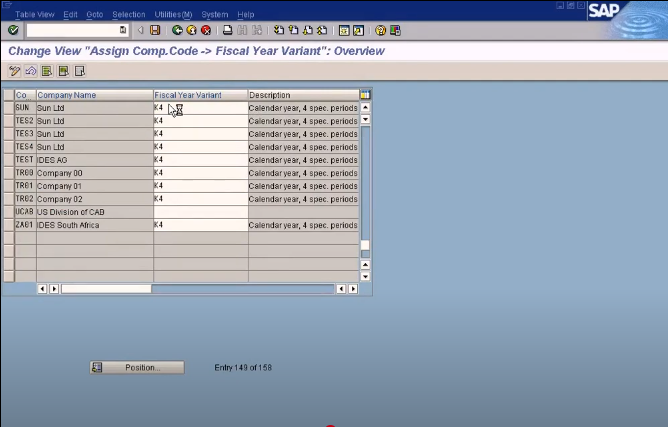
Task: Jump to first page icon
Action: click(279, 30)
